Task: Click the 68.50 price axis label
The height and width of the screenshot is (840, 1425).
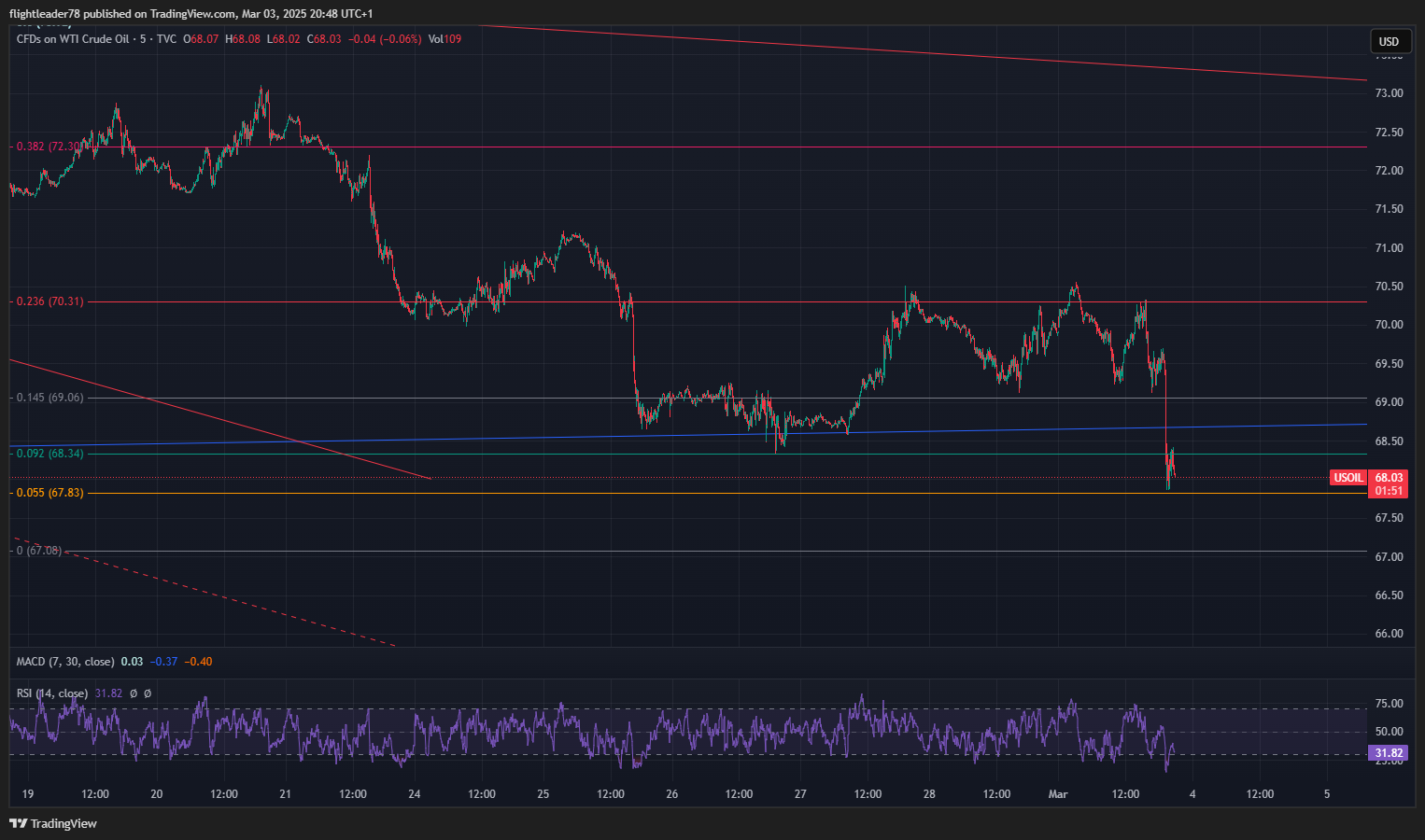Action: pos(1389,441)
